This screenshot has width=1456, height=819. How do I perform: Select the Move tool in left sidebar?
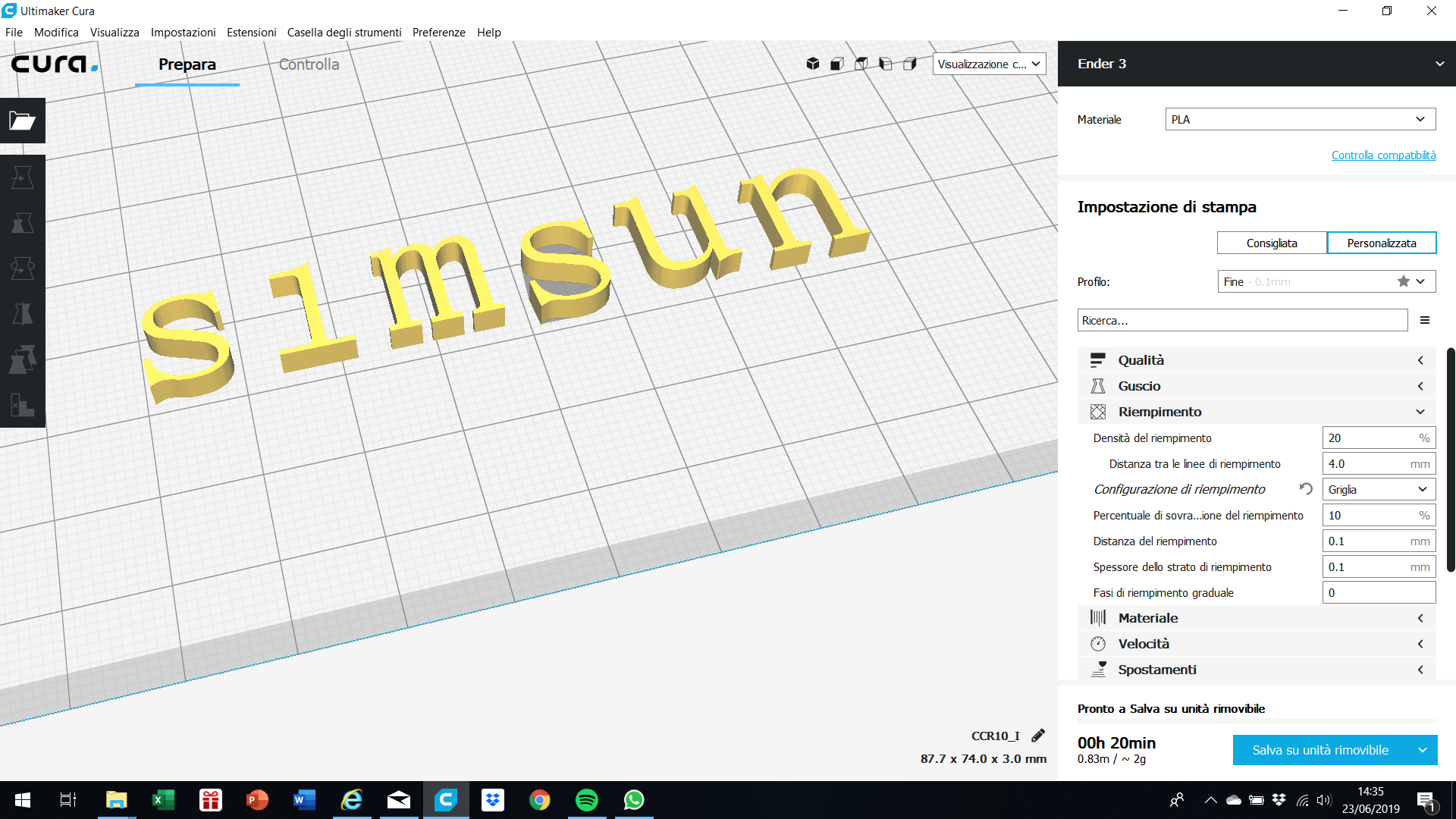pyautogui.click(x=22, y=176)
